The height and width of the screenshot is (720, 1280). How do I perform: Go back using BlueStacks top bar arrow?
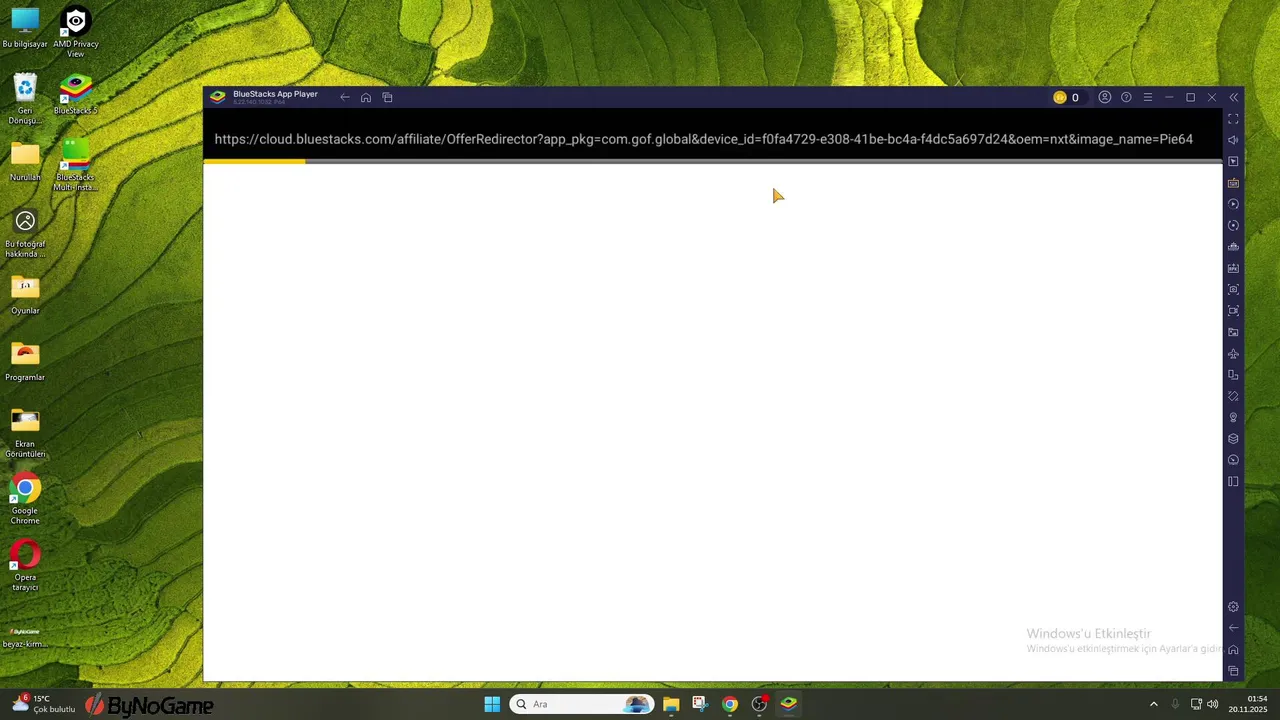coord(345,97)
